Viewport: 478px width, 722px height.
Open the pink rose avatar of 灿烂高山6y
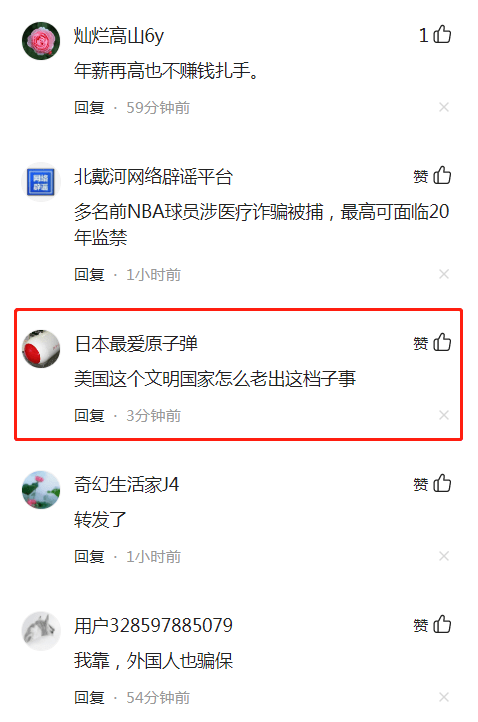[x=41, y=41]
